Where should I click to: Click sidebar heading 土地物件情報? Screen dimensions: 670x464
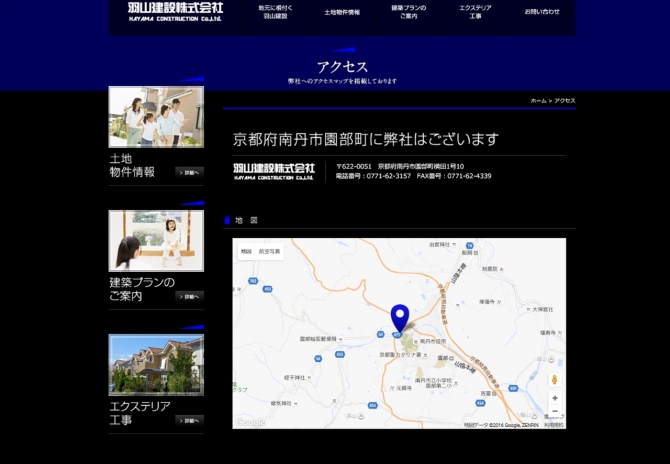132,165
